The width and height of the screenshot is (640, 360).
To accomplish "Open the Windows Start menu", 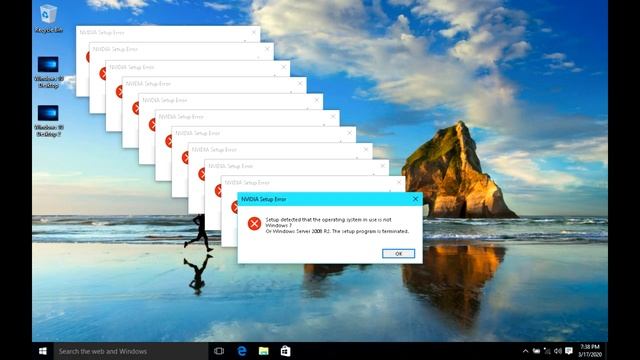I will (43, 351).
